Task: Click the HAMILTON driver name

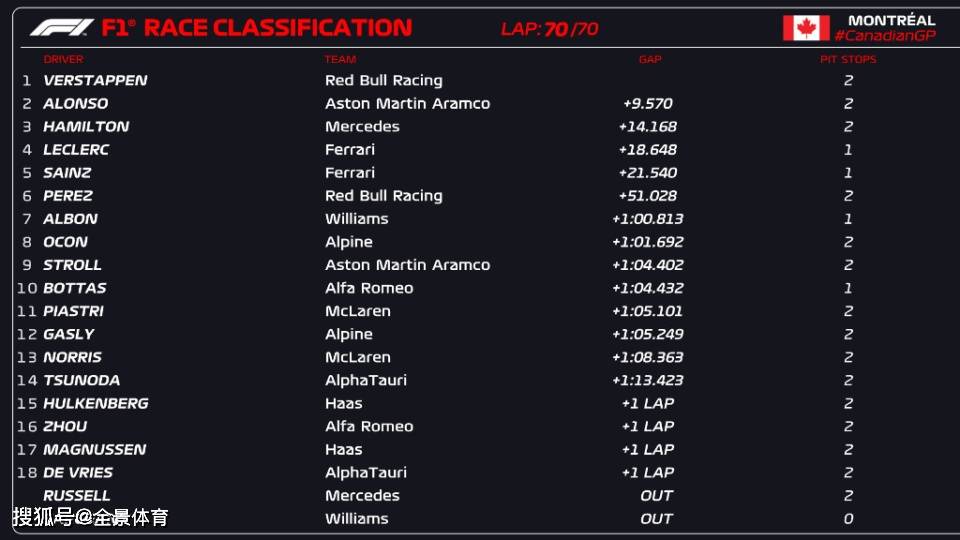Action: [86, 127]
